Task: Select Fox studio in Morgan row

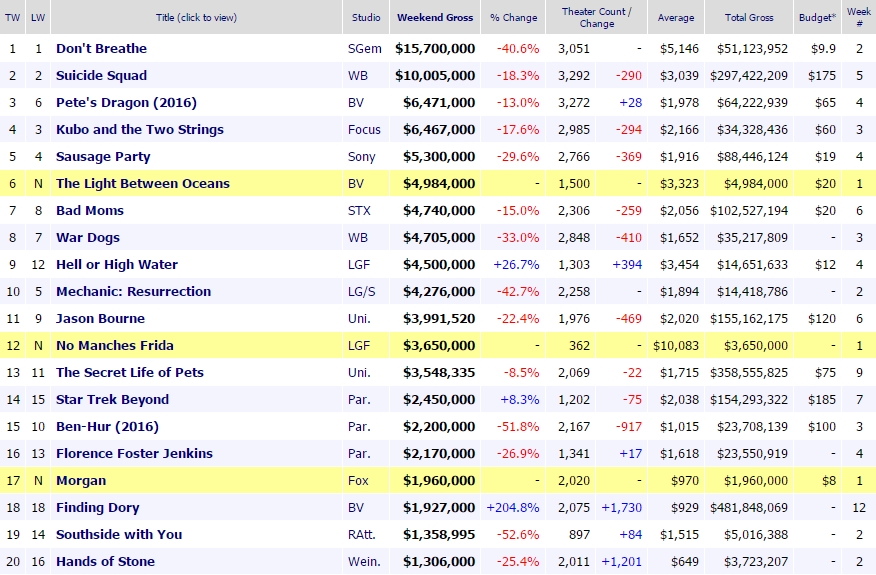Action: (x=358, y=481)
